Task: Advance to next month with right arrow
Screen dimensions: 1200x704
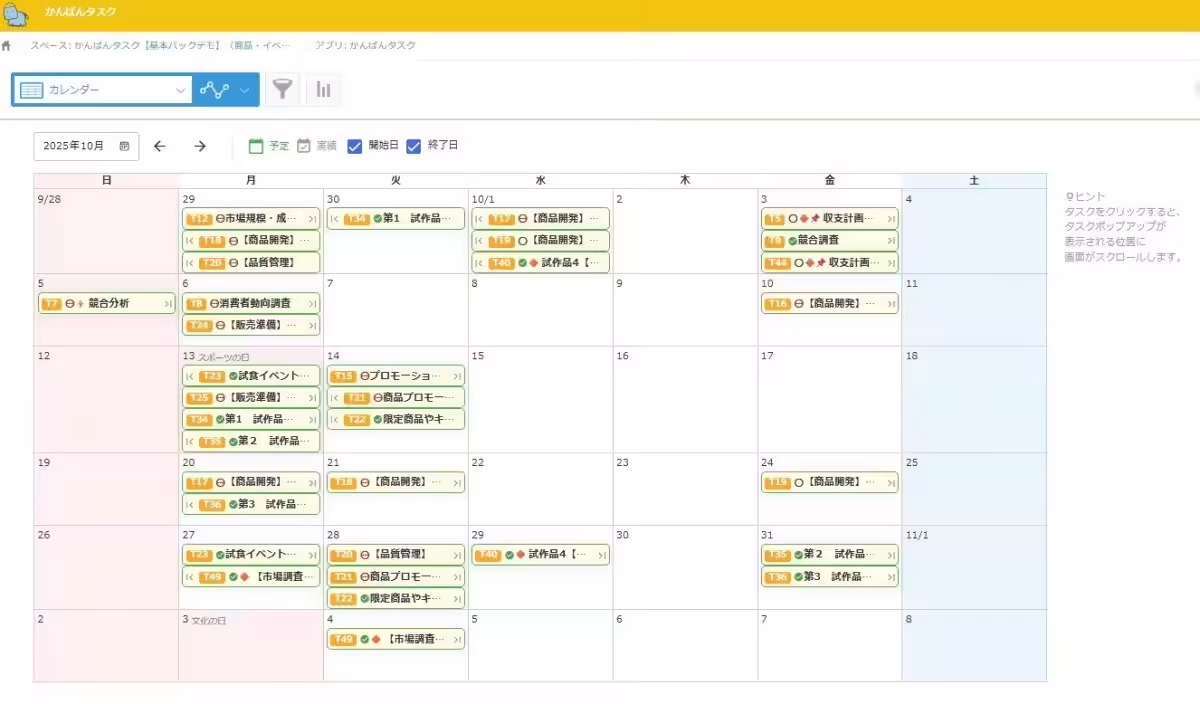Action: [x=200, y=146]
